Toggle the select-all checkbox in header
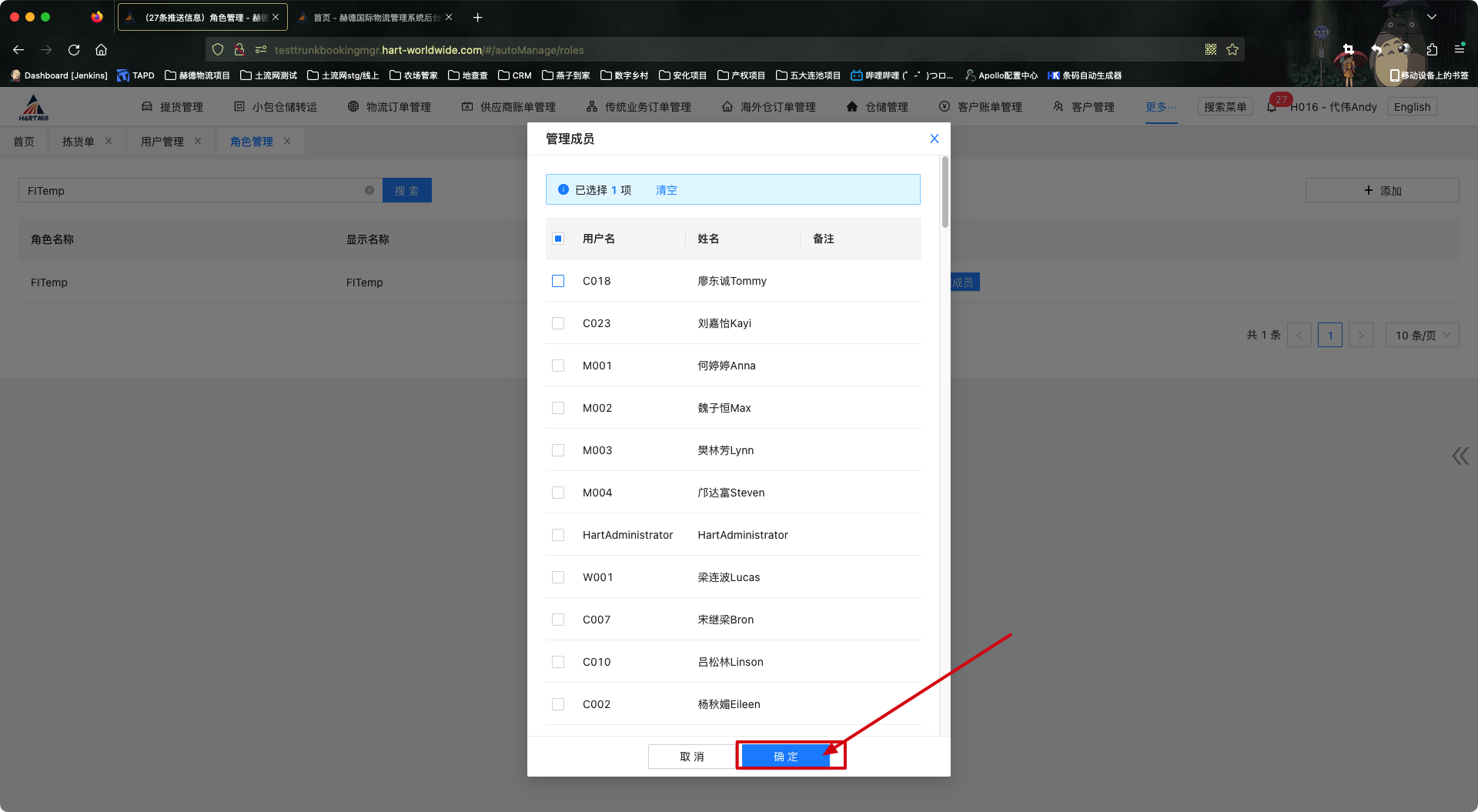 [x=558, y=239]
